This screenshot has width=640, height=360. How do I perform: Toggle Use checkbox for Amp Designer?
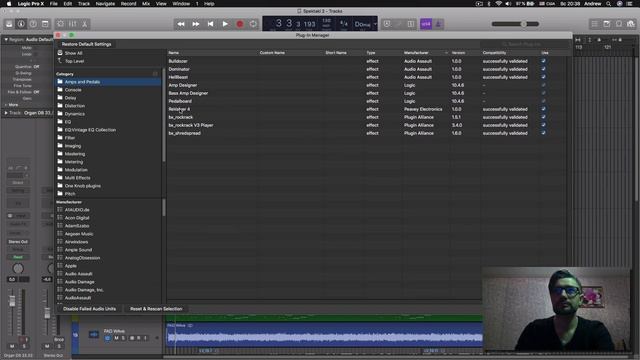coord(543,85)
